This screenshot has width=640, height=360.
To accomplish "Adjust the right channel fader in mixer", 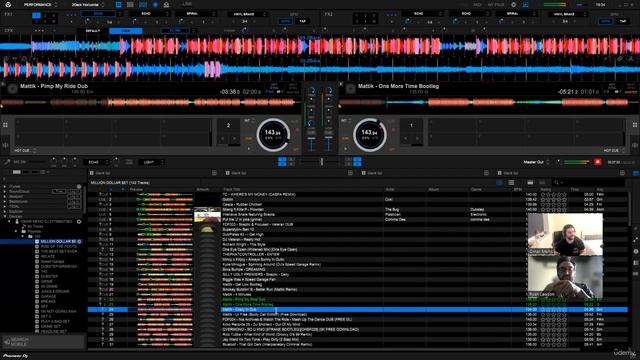I will (329, 144).
